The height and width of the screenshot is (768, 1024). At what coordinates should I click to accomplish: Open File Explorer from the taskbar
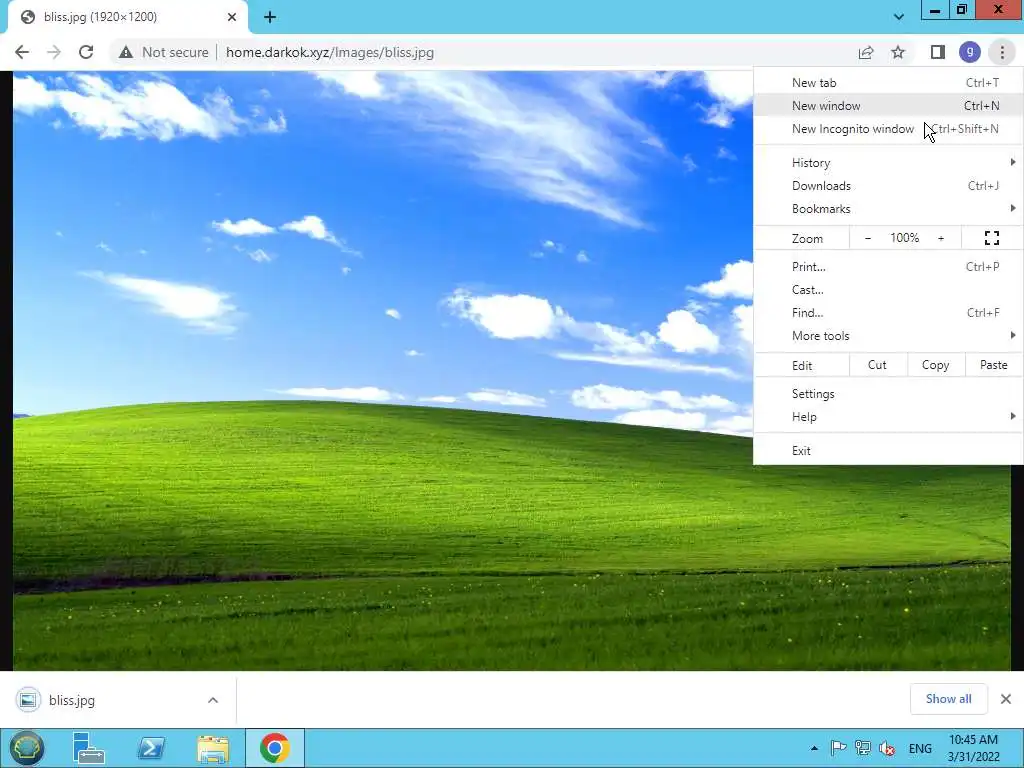(213, 749)
